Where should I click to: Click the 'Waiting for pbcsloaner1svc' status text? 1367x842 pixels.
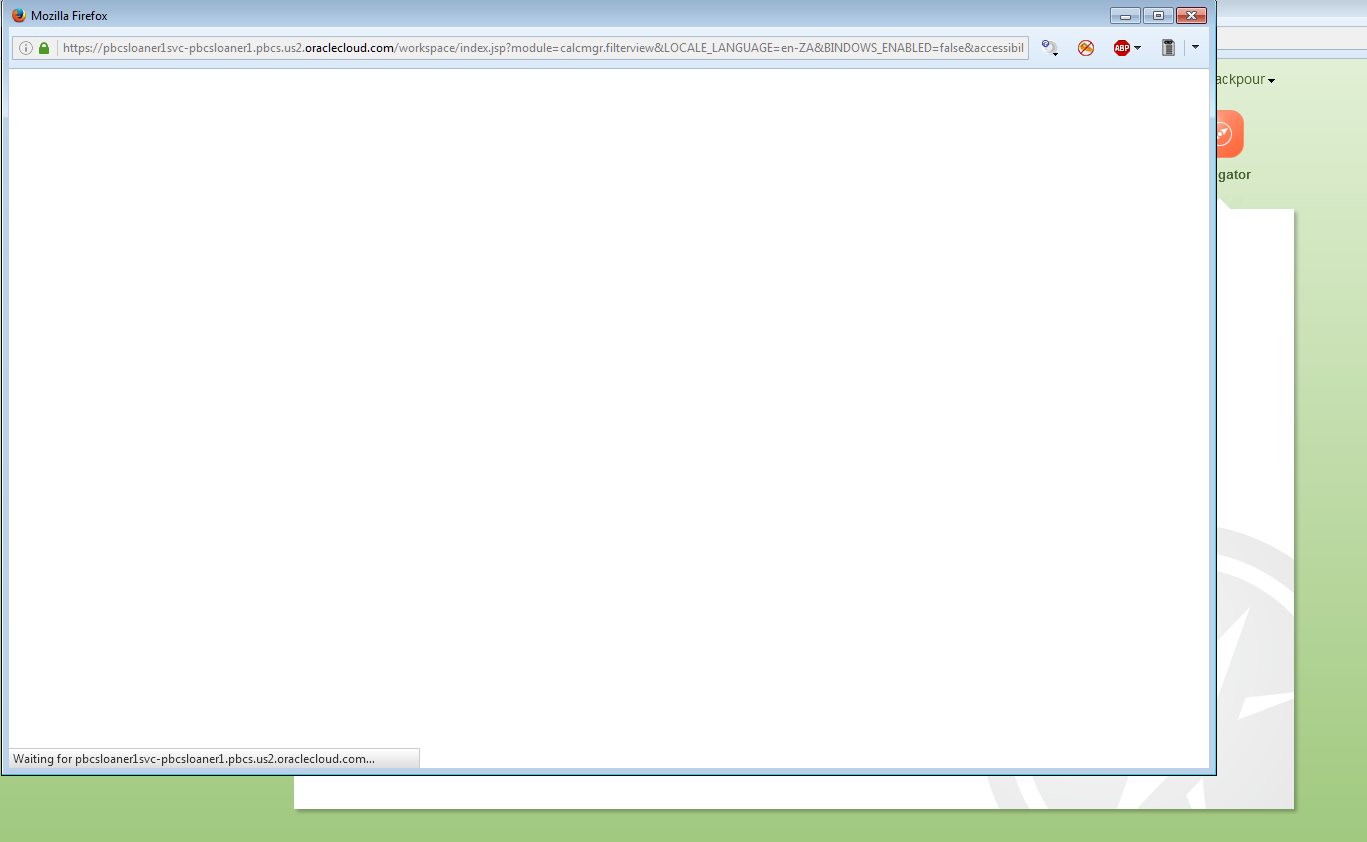(194, 759)
